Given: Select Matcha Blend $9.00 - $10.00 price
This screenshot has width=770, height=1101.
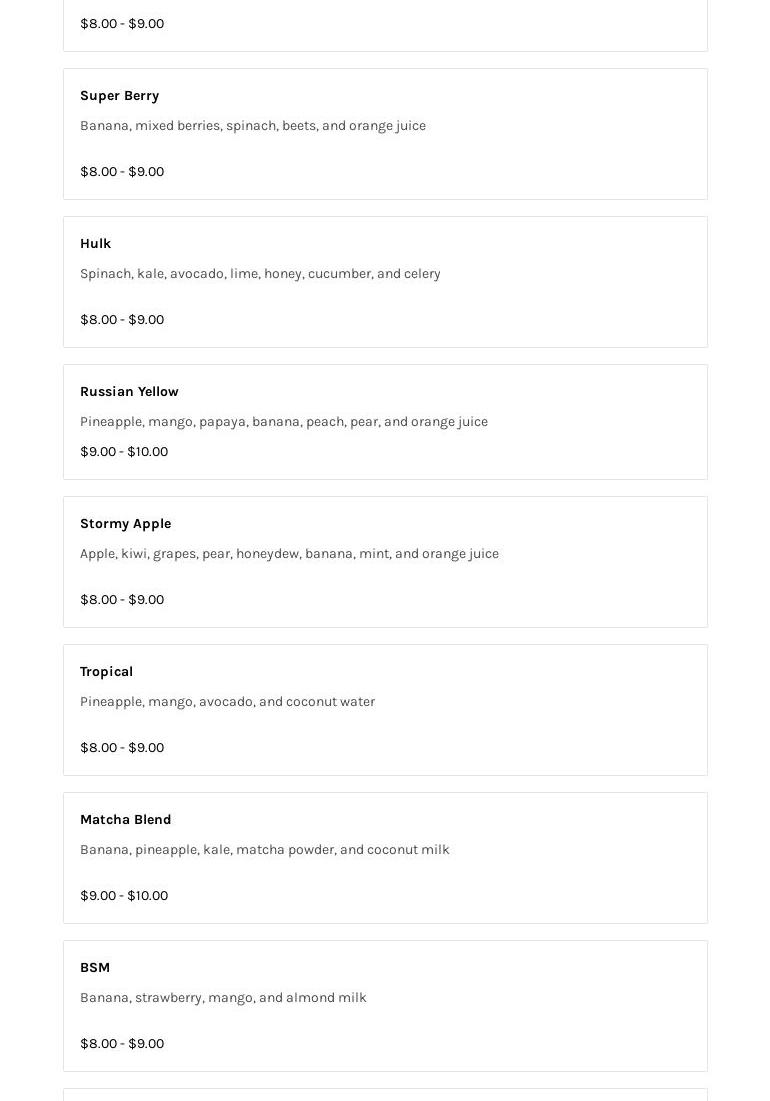Looking at the screenshot, I should click(124, 896).
